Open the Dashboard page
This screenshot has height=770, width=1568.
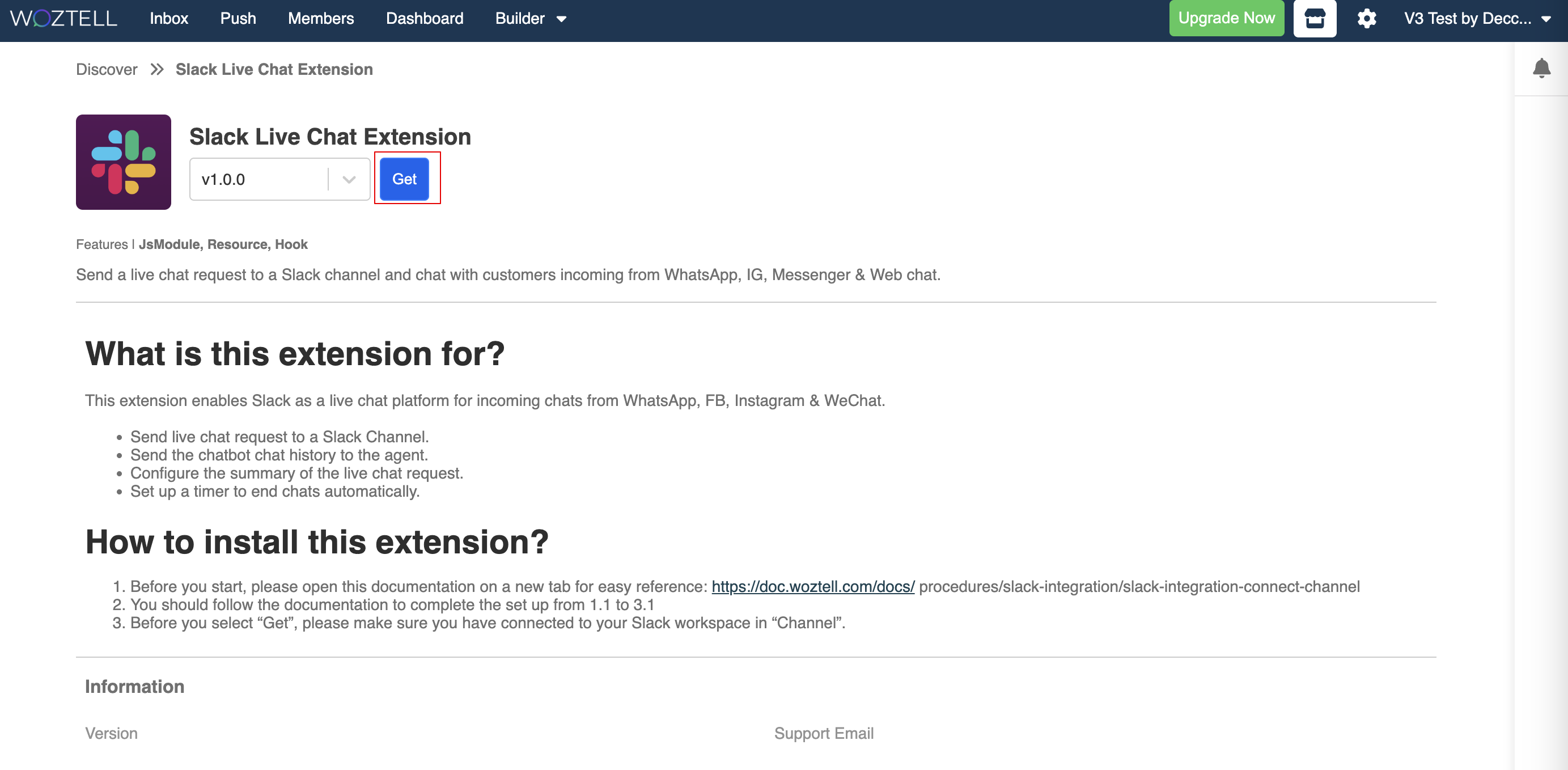click(x=424, y=18)
